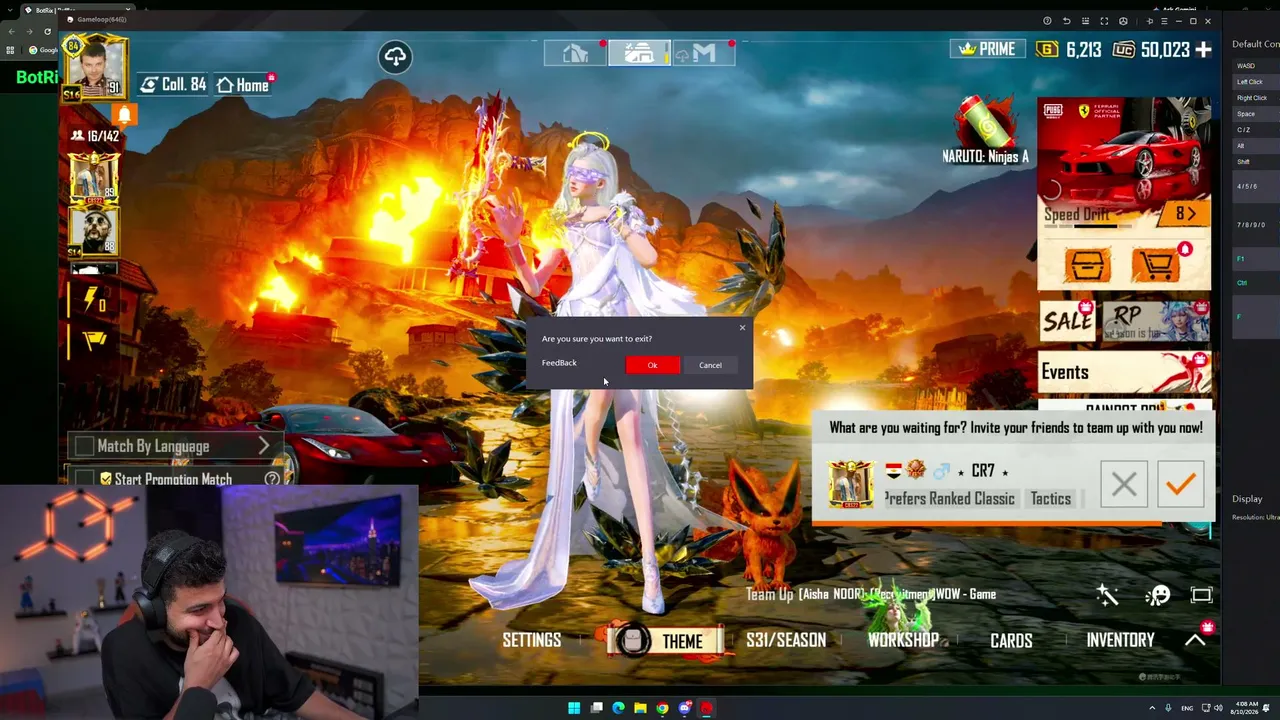Open the player profile avatar
Image resolution: width=1280 pixels, height=720 pixels.
97,68
